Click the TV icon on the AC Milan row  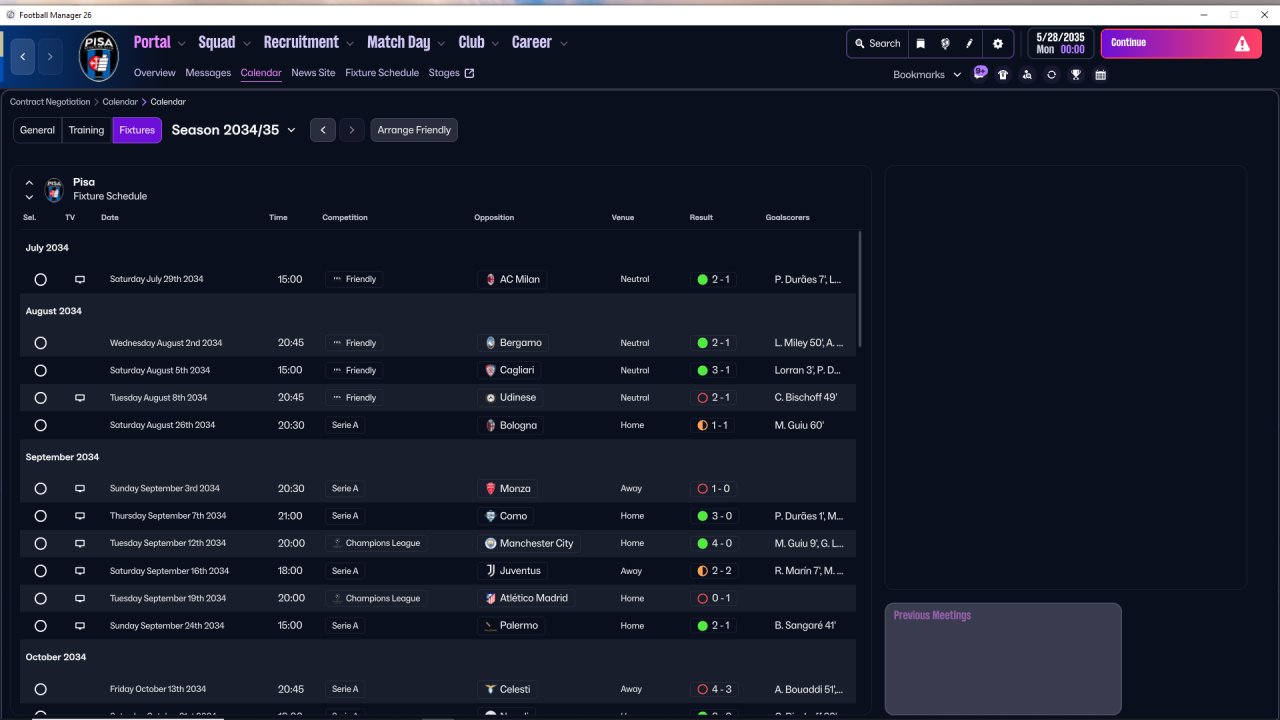pyautogui.click(x=80, y=280)
